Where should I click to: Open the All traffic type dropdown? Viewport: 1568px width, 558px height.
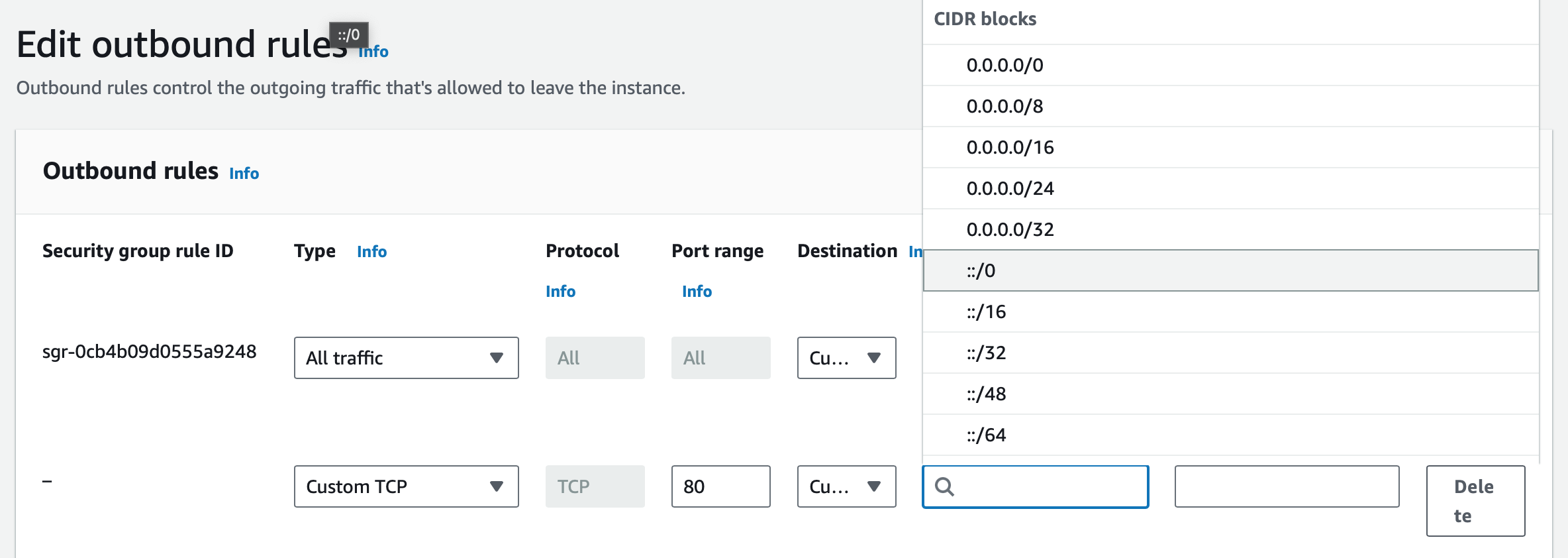[x=406, y=358]
